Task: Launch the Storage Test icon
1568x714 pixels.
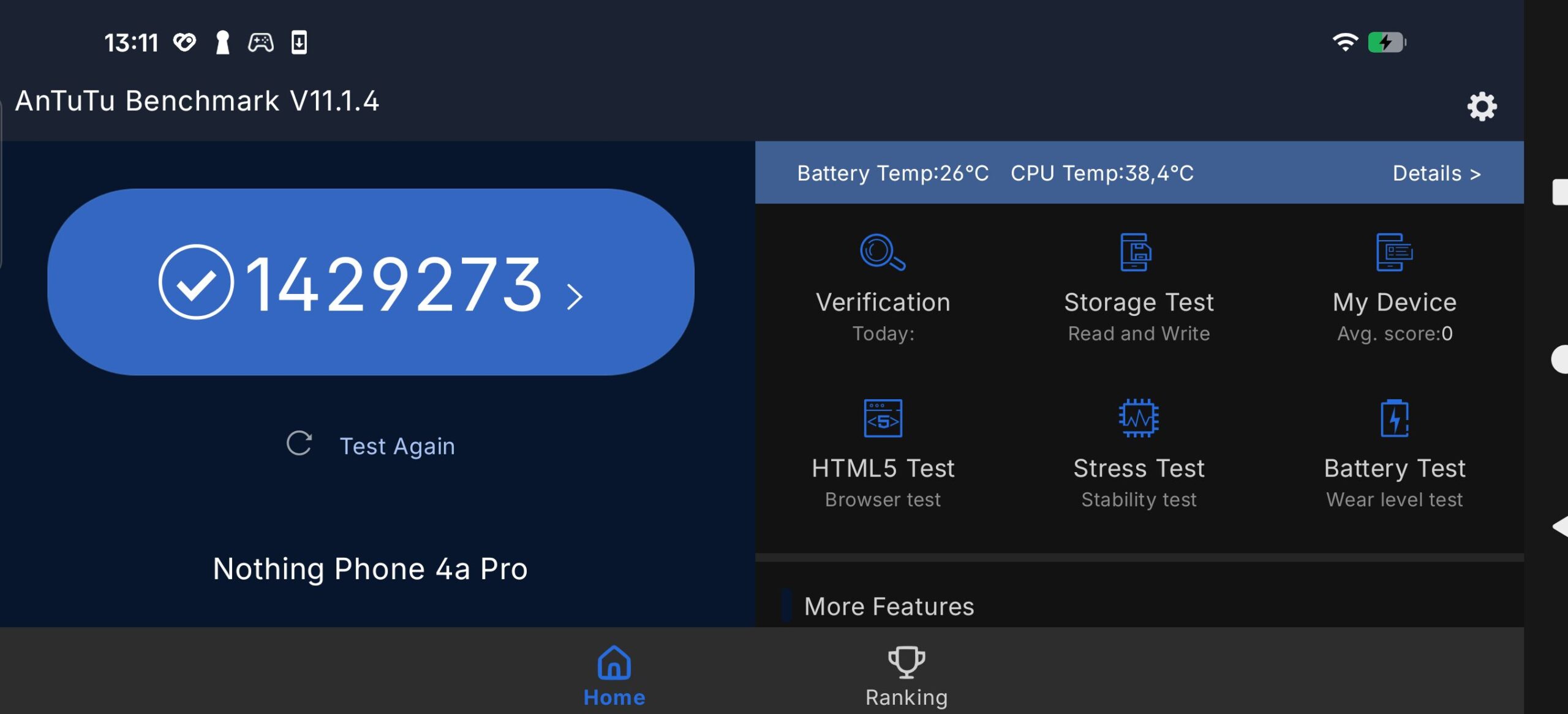Action: (1136, 252)
